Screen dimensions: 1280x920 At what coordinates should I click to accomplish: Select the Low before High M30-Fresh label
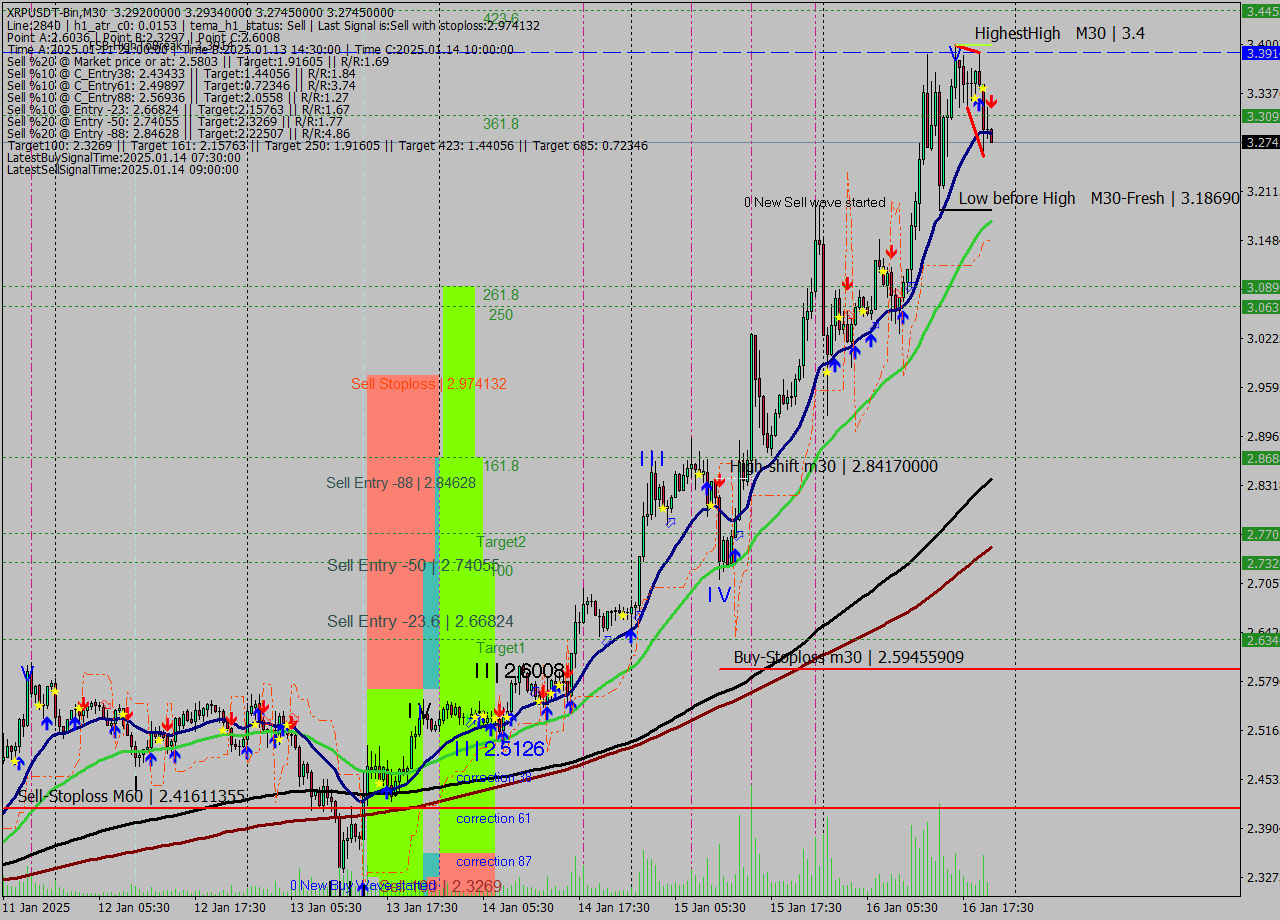point(1099,199)
